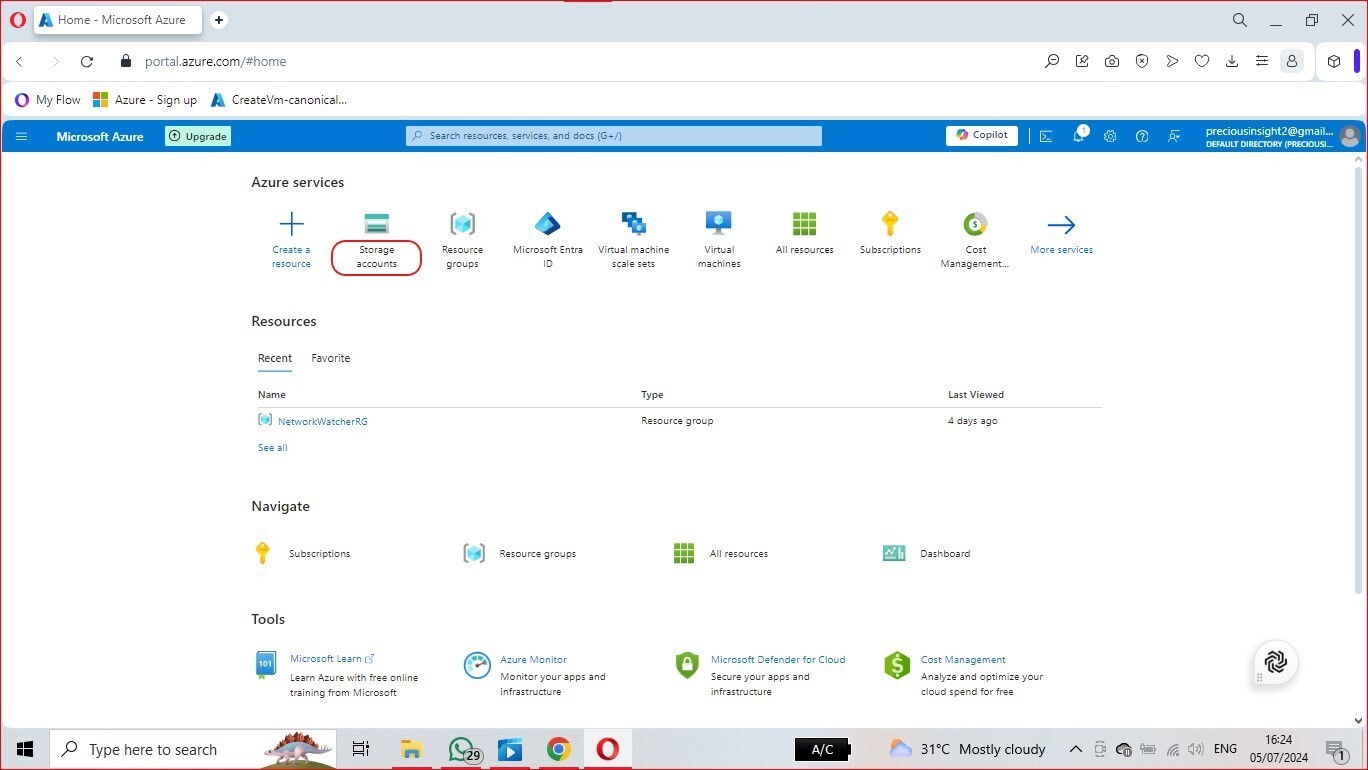This screenshot has width=1368, height=770.
Task: Launch Azure Cloud Shell from header
Action: point(1046,136)
